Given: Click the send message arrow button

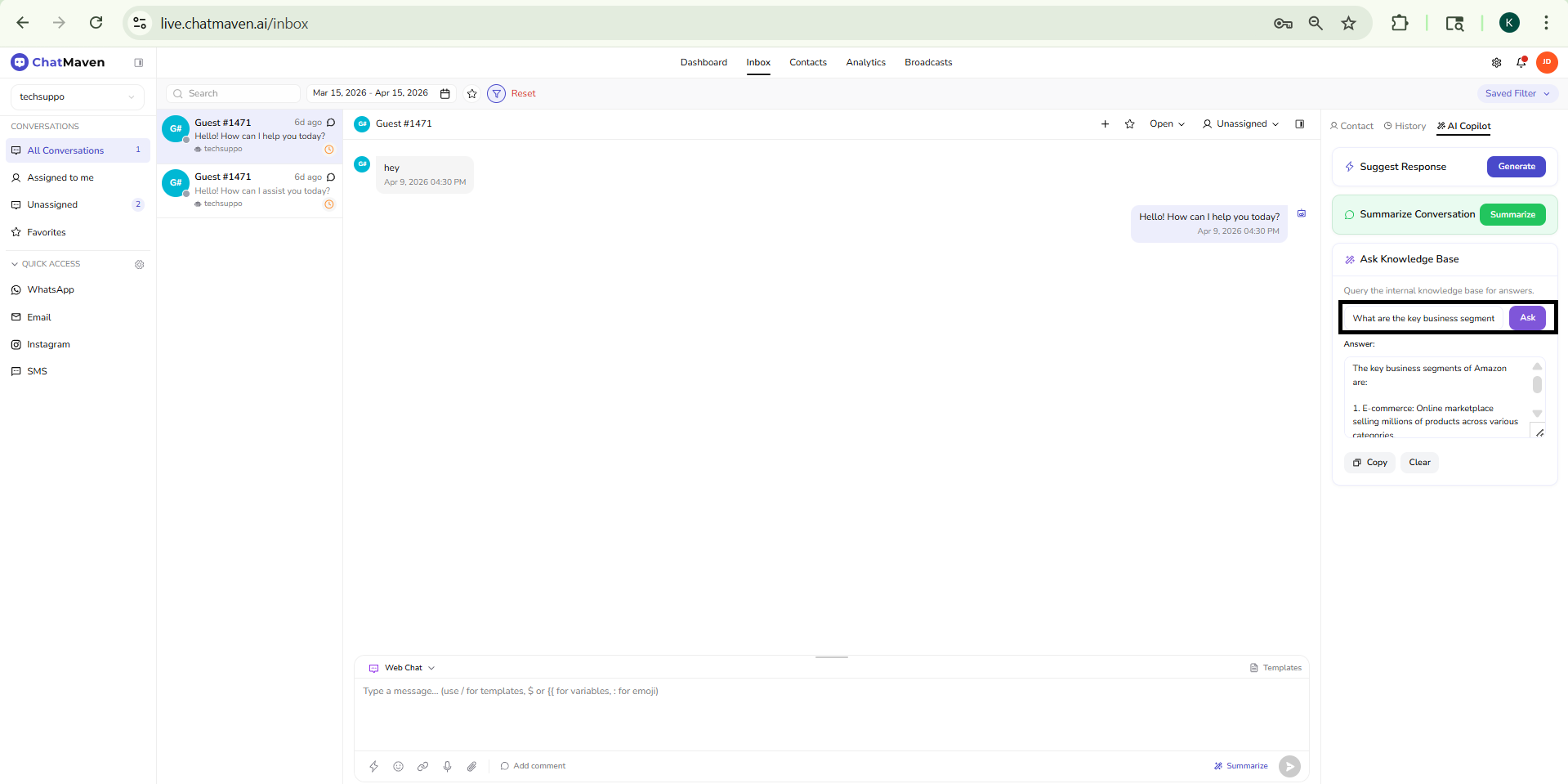Looking at the screenshot, I should pos(1289,766).
